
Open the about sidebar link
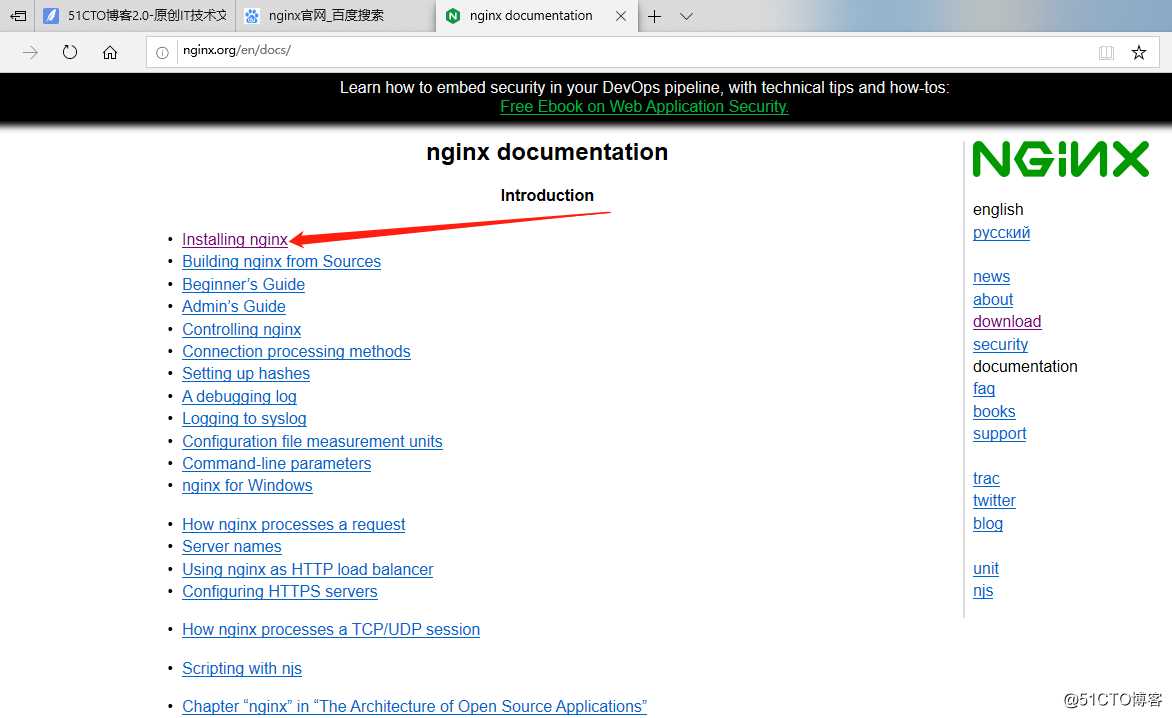coord(993,300)
